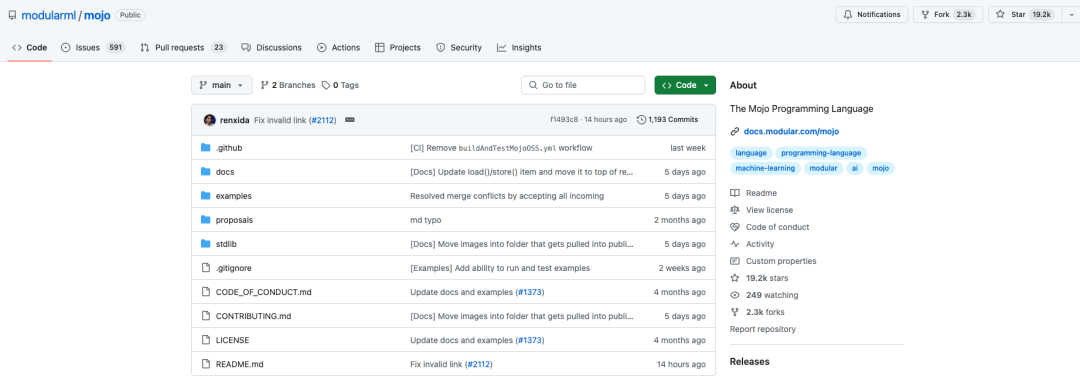The width and height of the screenshot is (1080, 376).
Task: Open the Insights tab
Action: (519, 48)
